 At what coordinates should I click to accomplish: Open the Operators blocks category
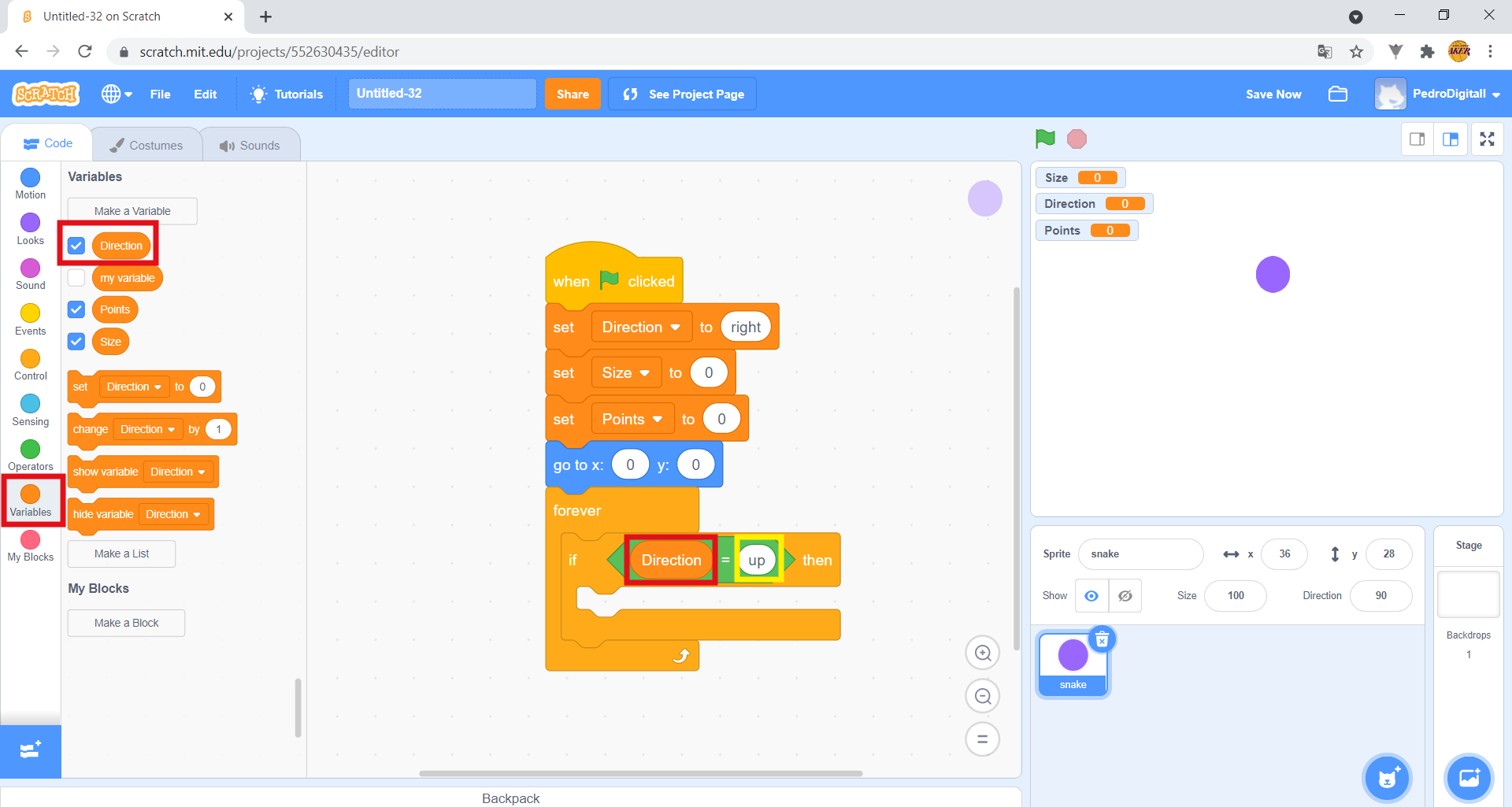[30, 456]
